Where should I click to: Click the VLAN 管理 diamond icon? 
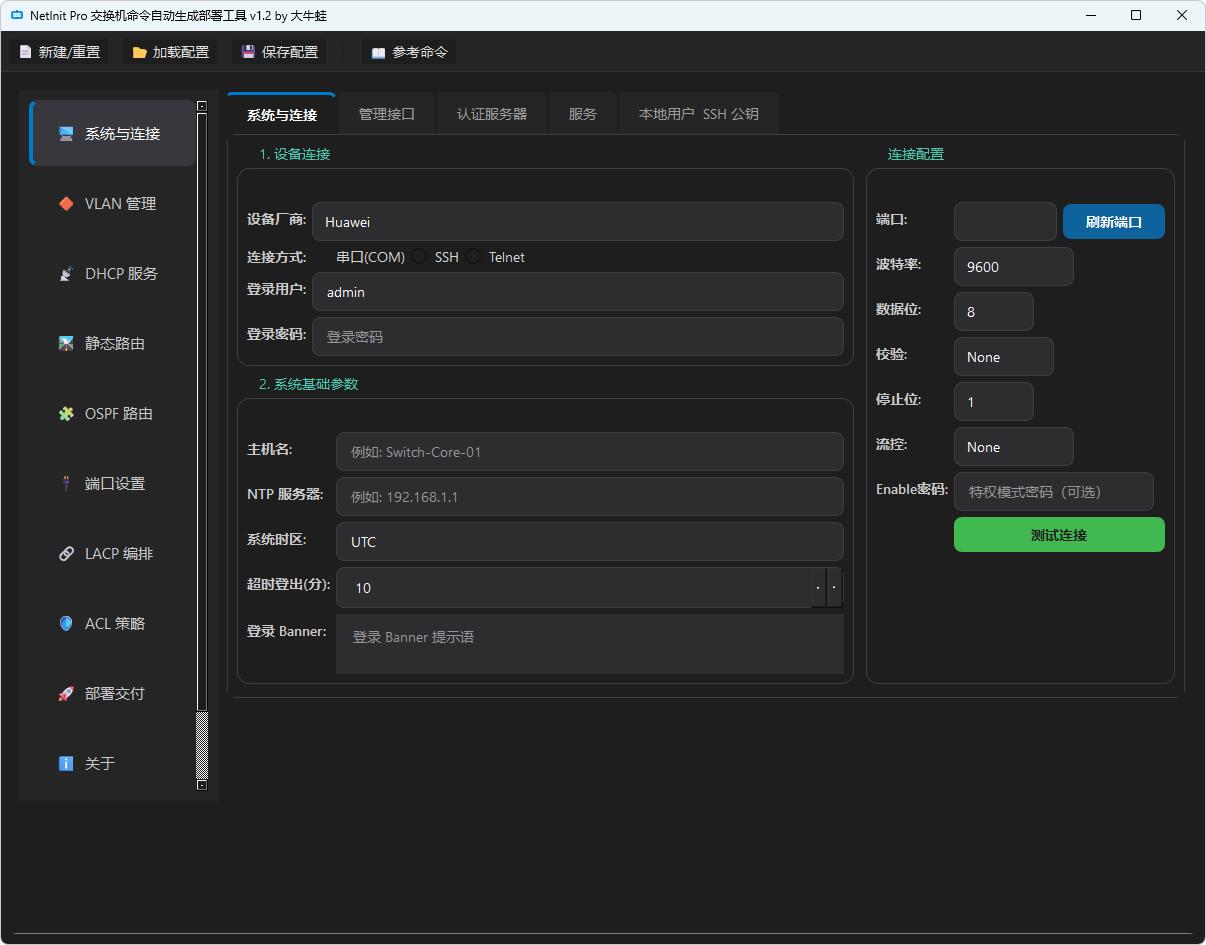[66, 204]
